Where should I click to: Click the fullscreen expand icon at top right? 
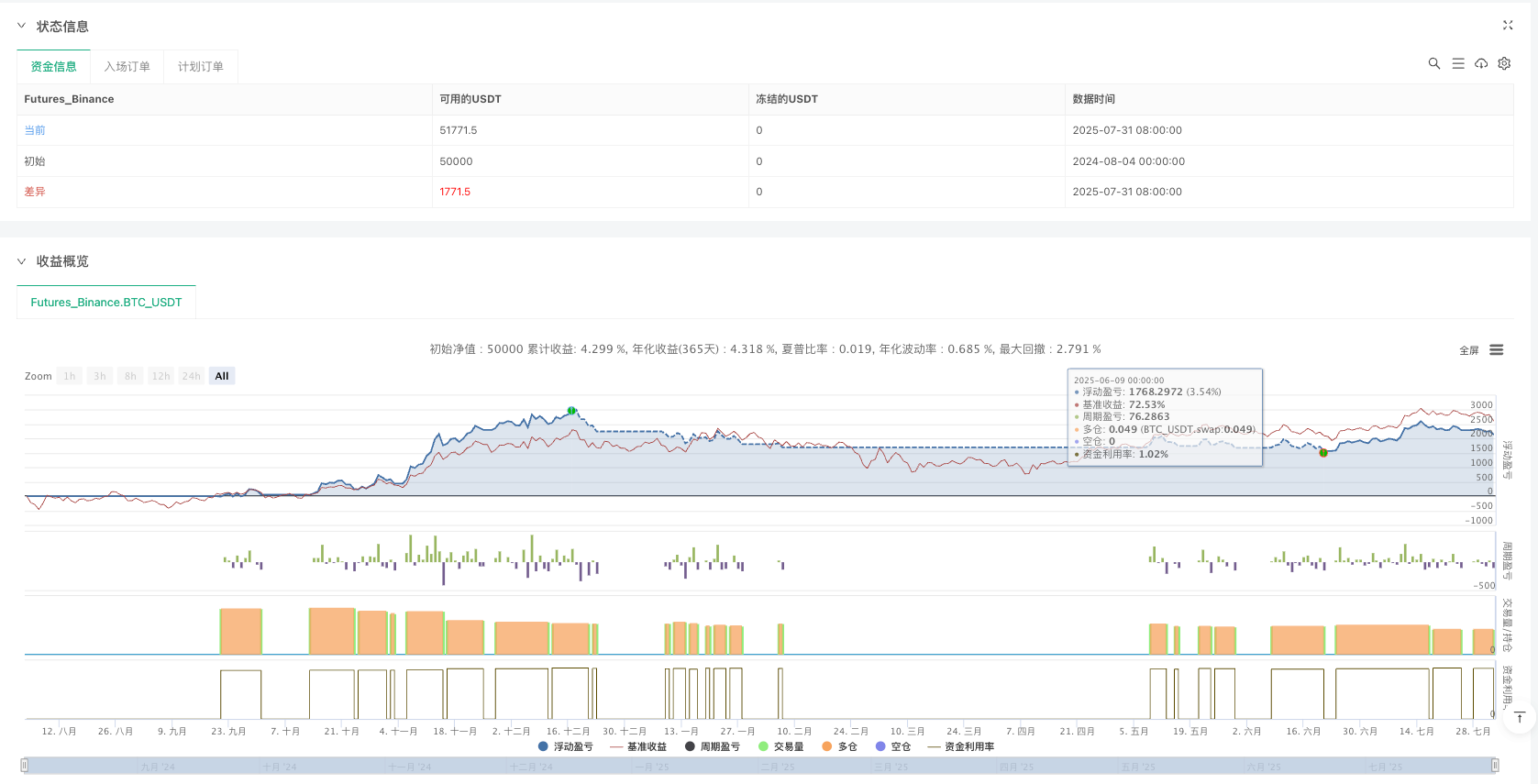coord(1508,26)
